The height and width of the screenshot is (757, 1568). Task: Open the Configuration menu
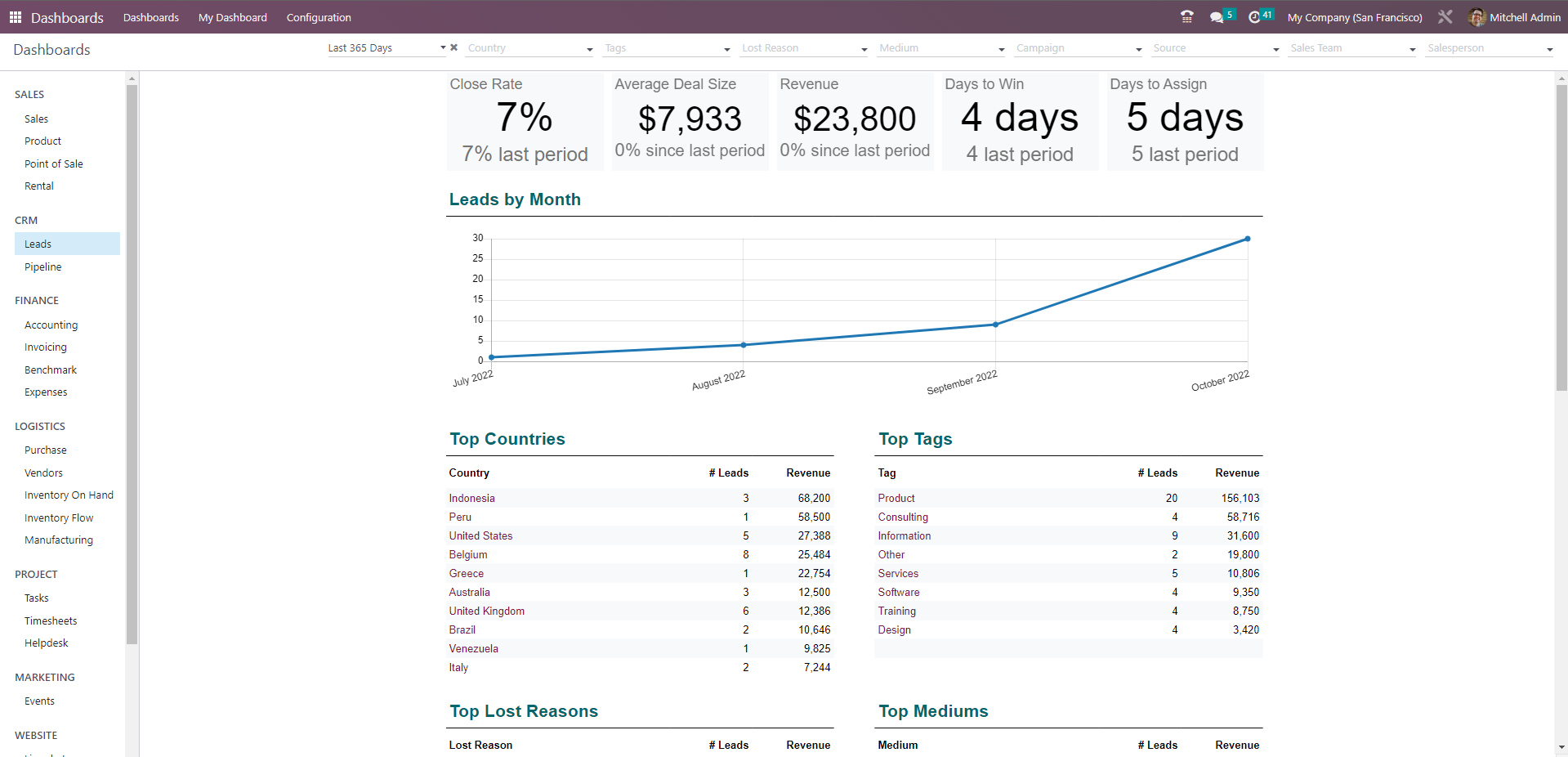[x=319, y=17]
